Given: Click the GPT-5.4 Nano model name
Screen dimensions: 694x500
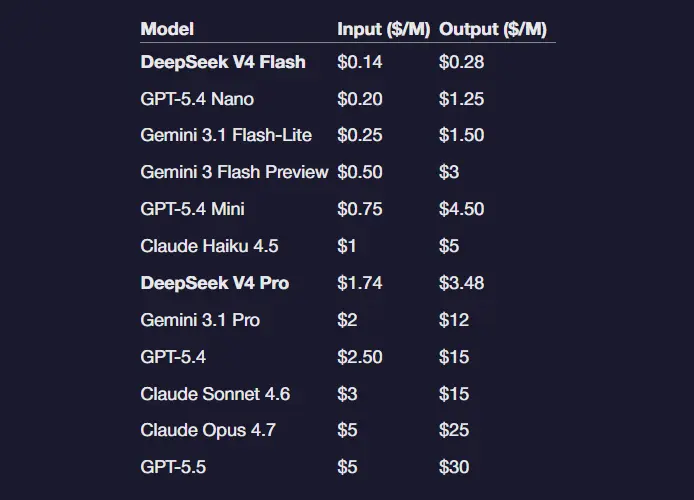Looking at the screenshot, I should tap(197, 99).
